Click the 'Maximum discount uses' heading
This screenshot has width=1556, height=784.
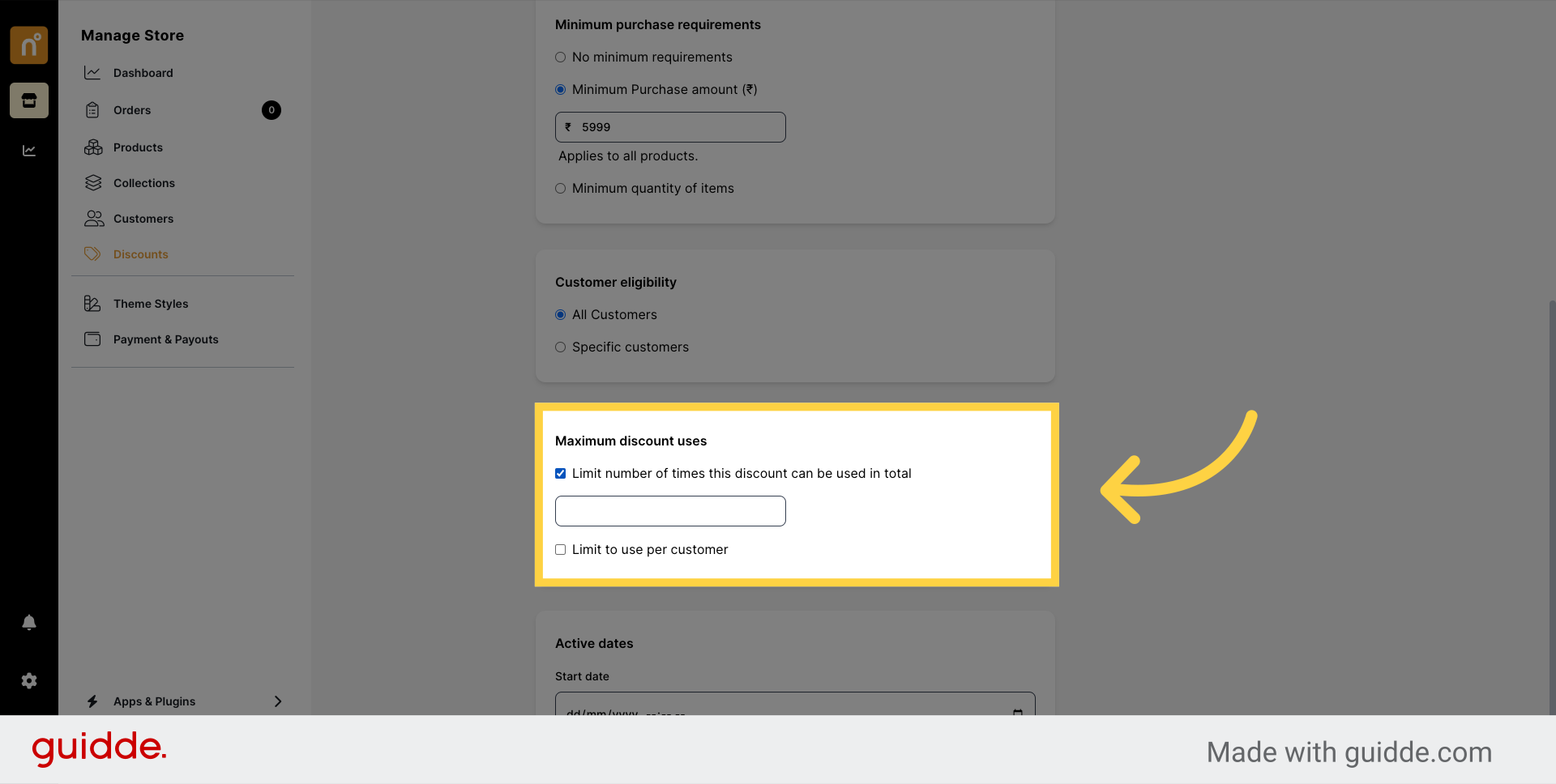pos(631,441)
